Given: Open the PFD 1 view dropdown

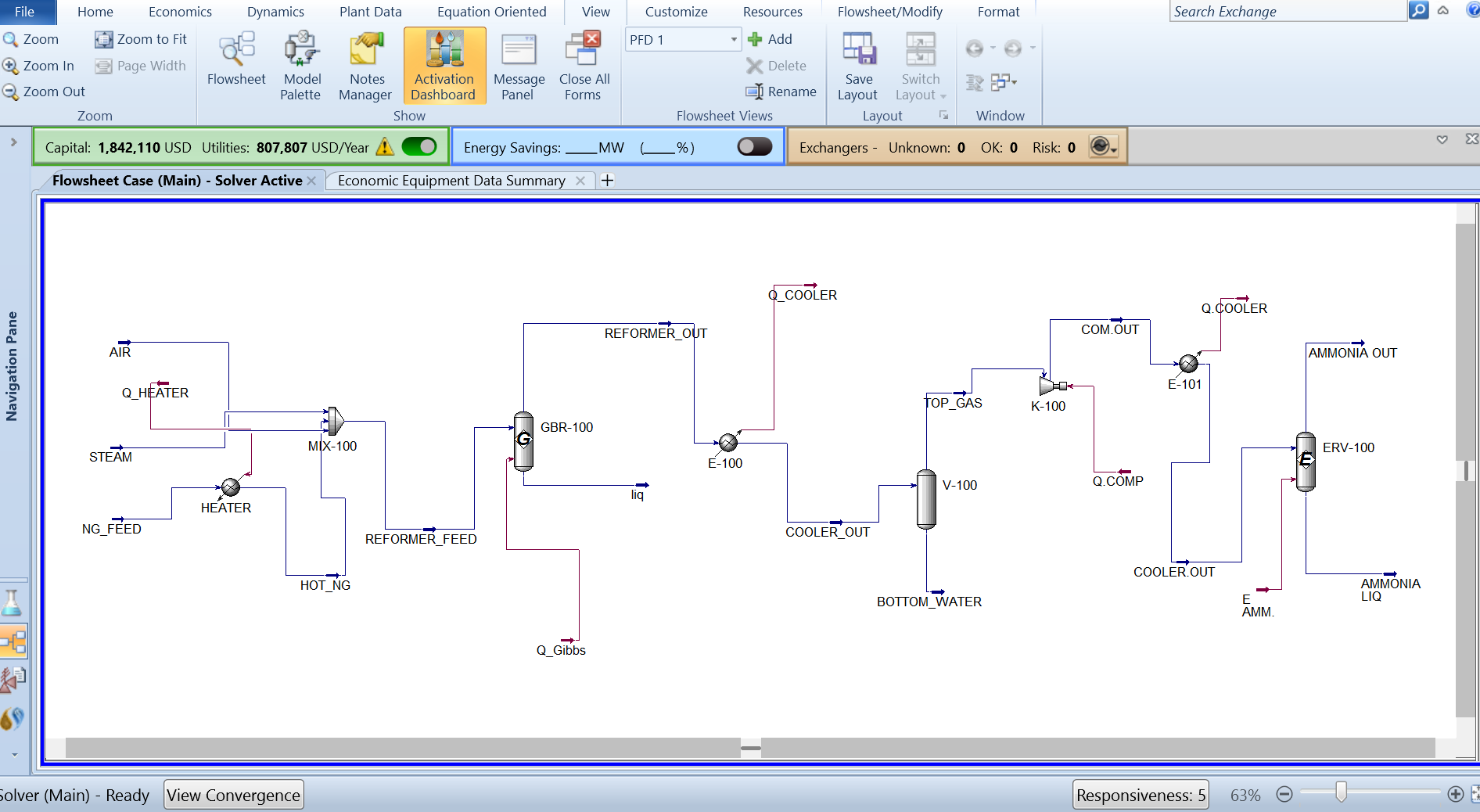Looking at the screenshot, I should 733,39.
